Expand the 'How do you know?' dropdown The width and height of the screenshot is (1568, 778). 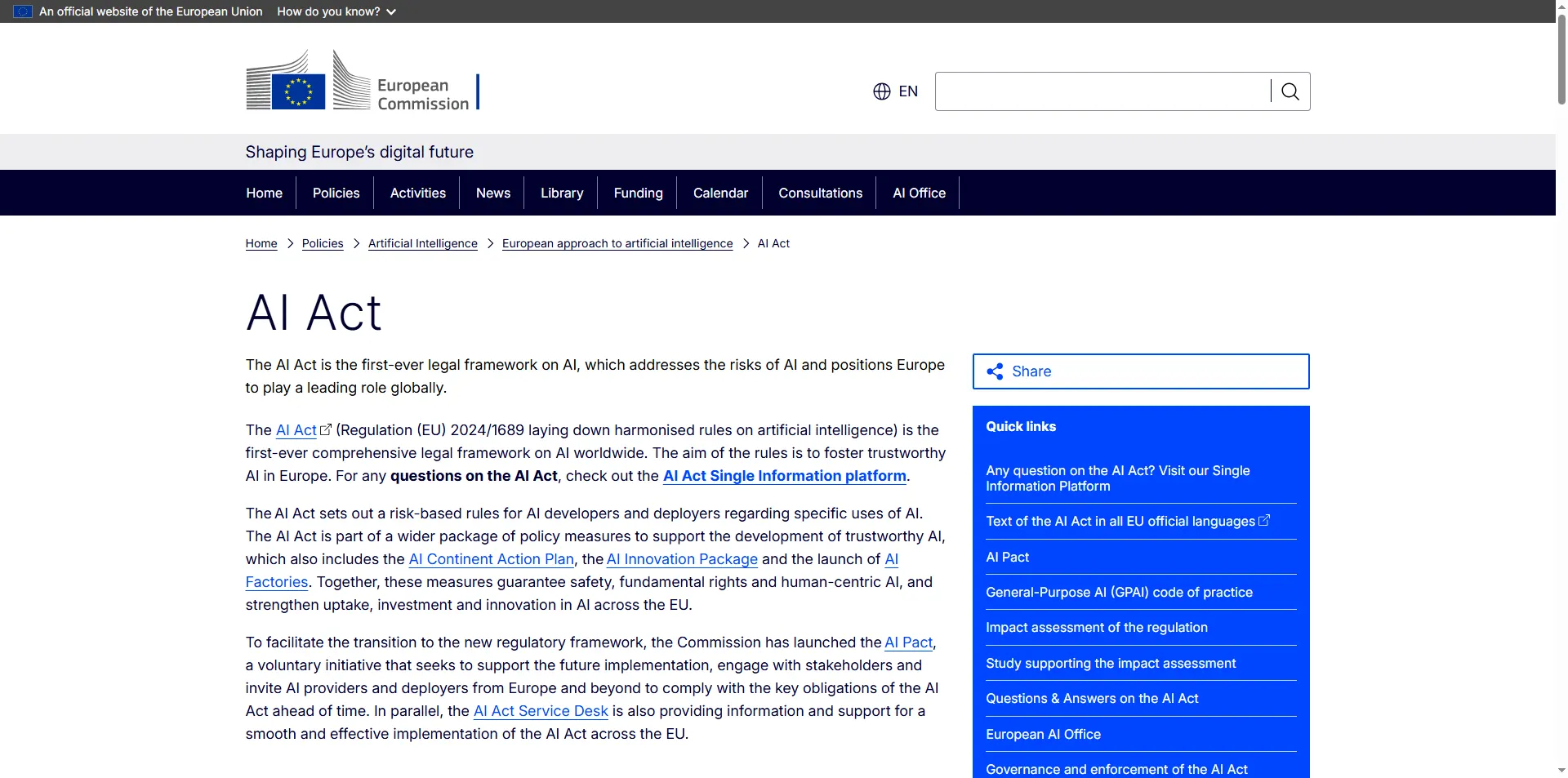[x=336, y=11]
